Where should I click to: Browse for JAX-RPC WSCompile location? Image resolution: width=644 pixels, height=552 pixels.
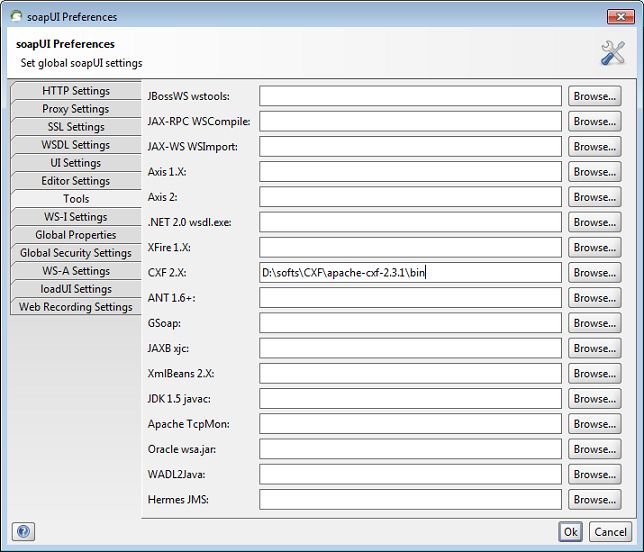(x=594, y=122)
